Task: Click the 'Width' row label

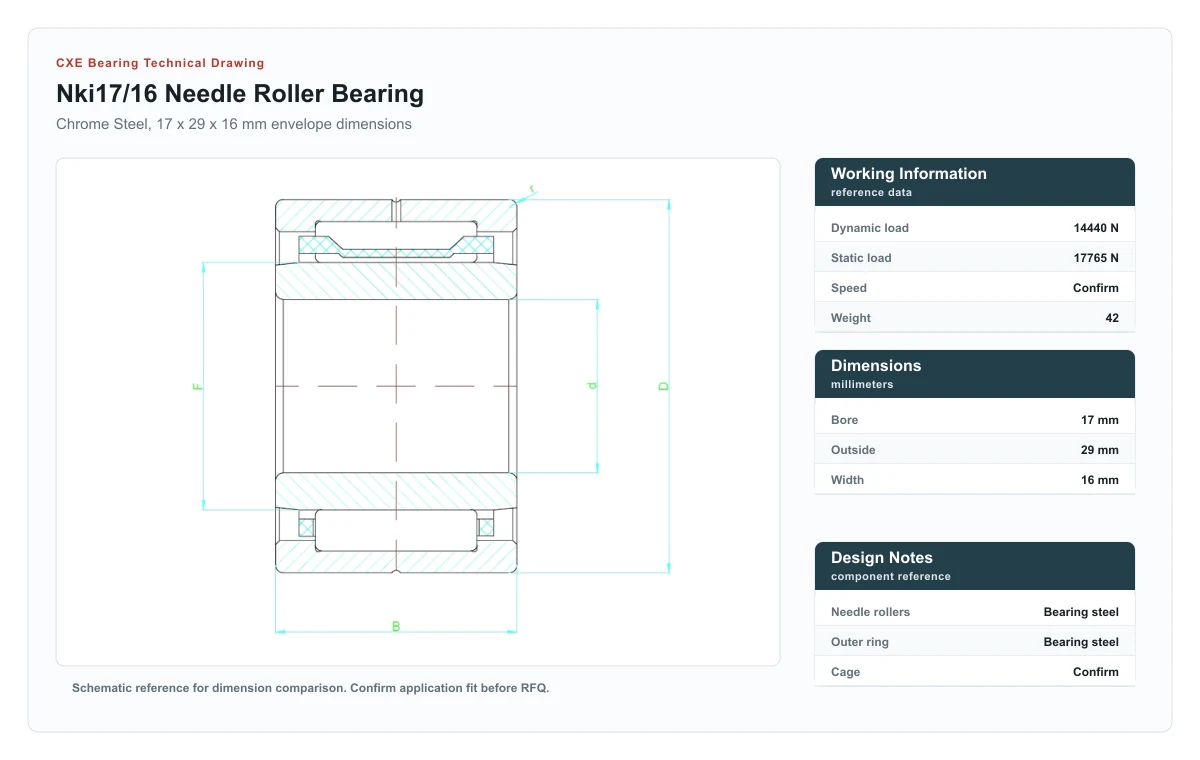Action: click(847, 480)
